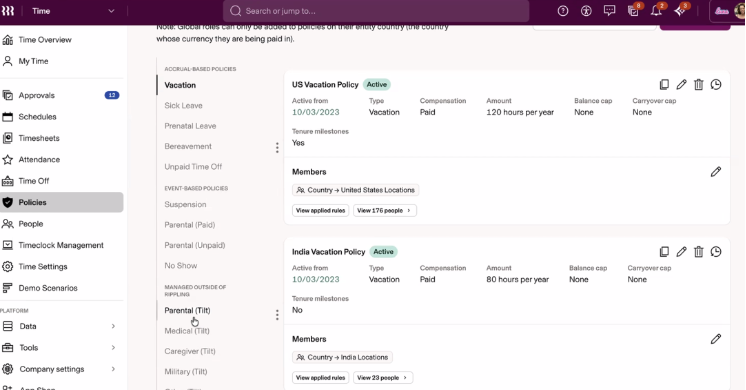Open the chat messages icon
This screenshot has height=390, width=746.
point(609,11)
